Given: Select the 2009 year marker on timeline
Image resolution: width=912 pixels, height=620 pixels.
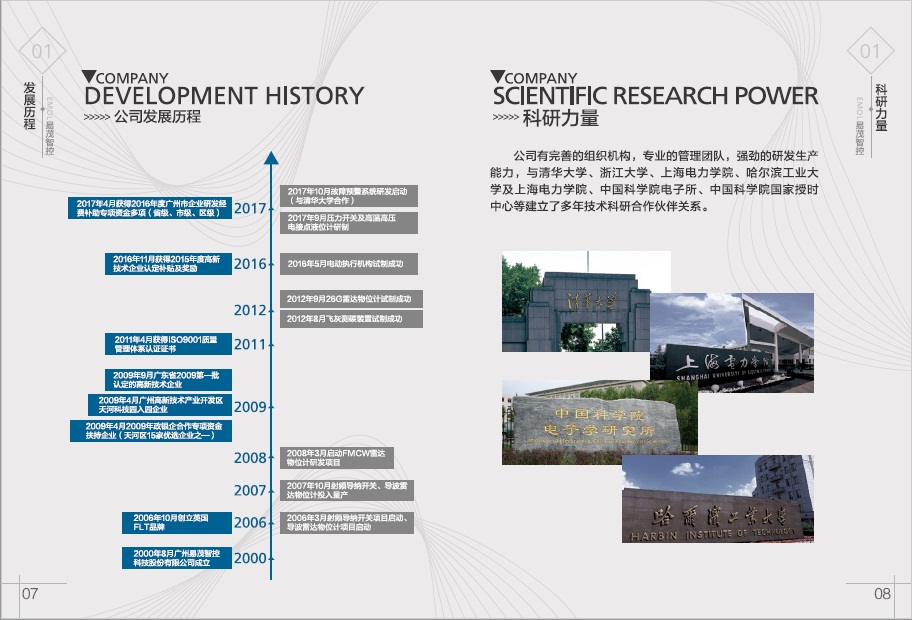Looking at the screenshot, I should pyautogui.click(x=250, y=407).
